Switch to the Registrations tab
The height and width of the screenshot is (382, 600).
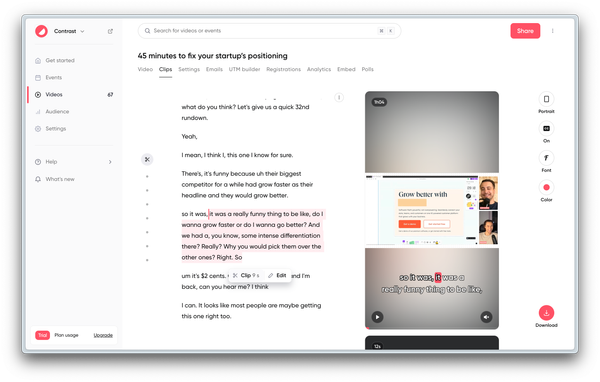pos(284,69)
